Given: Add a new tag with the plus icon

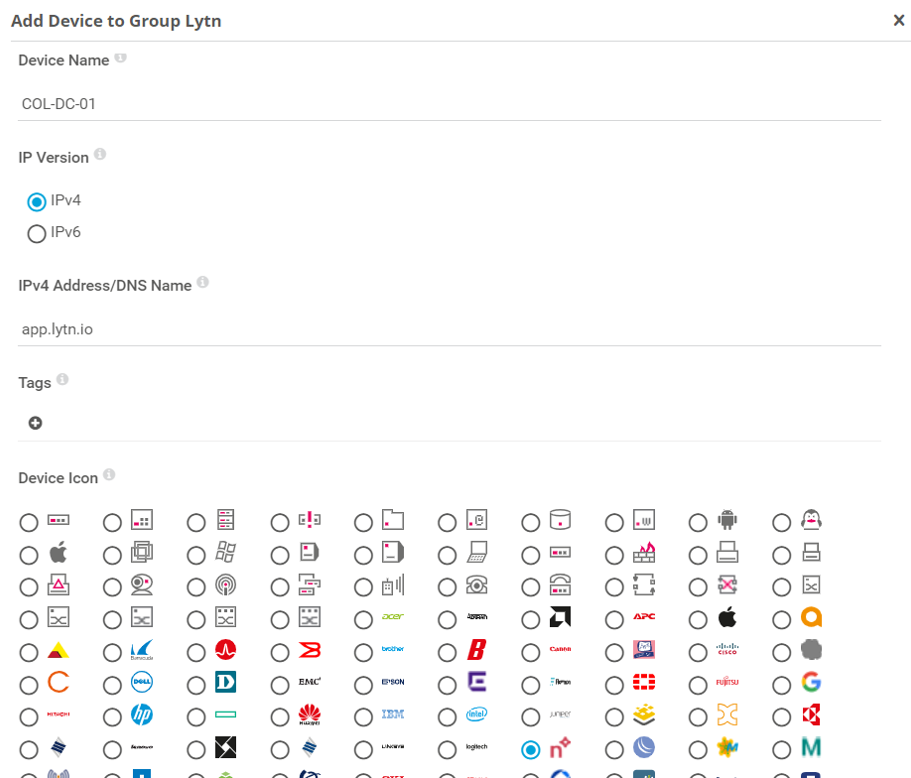Looking at the screenshot, I should pos(35,423).
